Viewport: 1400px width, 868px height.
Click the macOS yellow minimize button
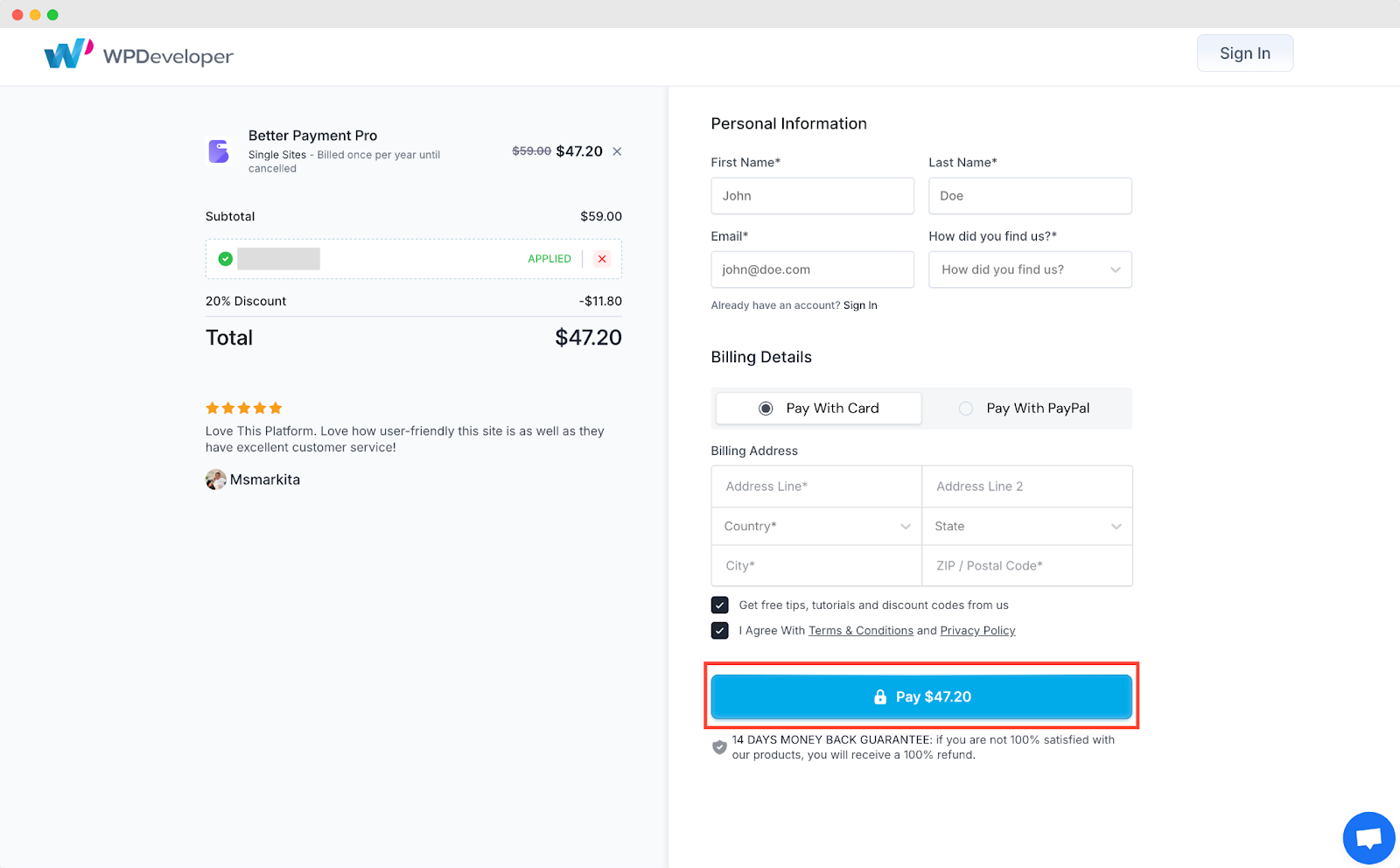point(35,15)
